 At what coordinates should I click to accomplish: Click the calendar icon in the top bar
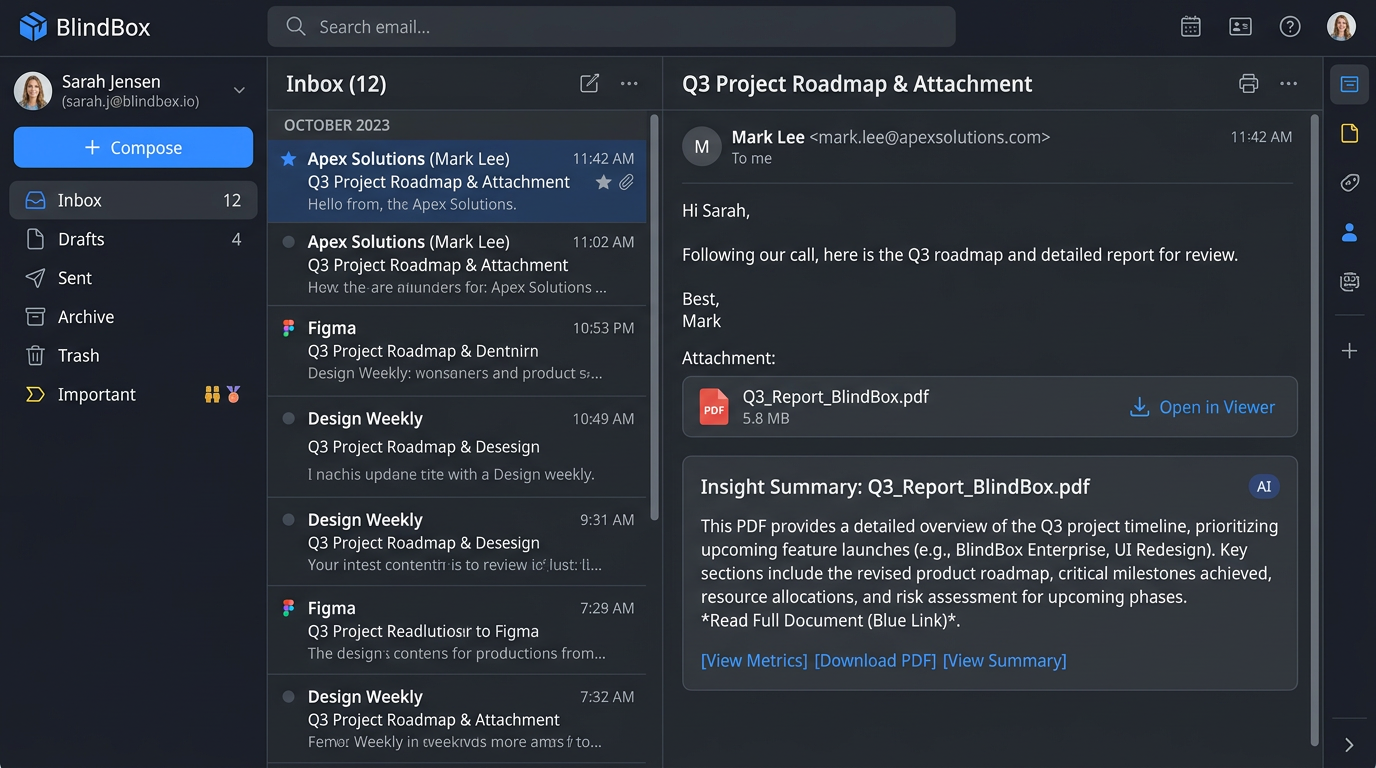point(1190,26)
